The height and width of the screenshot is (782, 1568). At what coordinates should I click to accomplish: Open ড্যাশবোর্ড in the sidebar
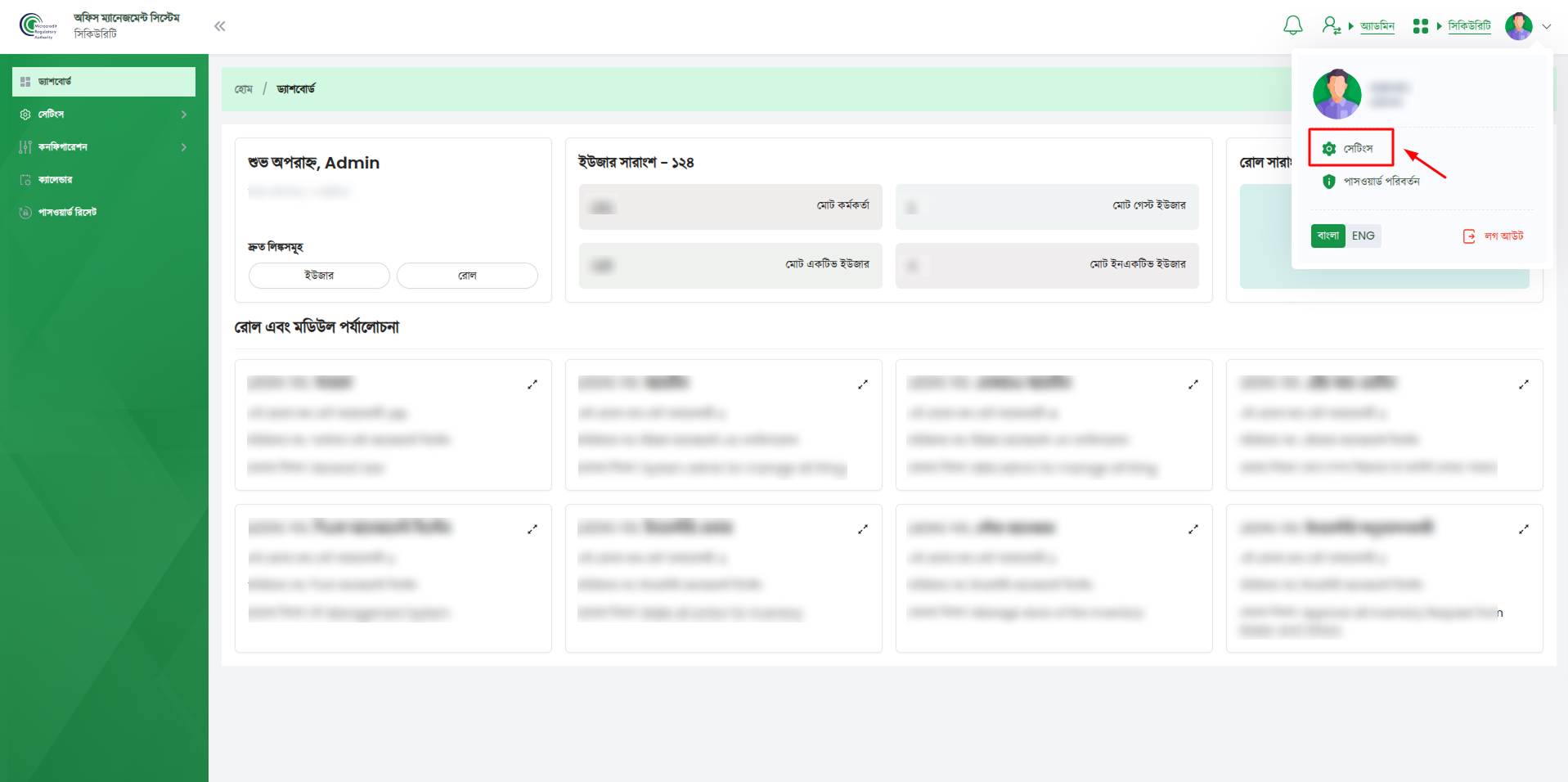(55, 82)
